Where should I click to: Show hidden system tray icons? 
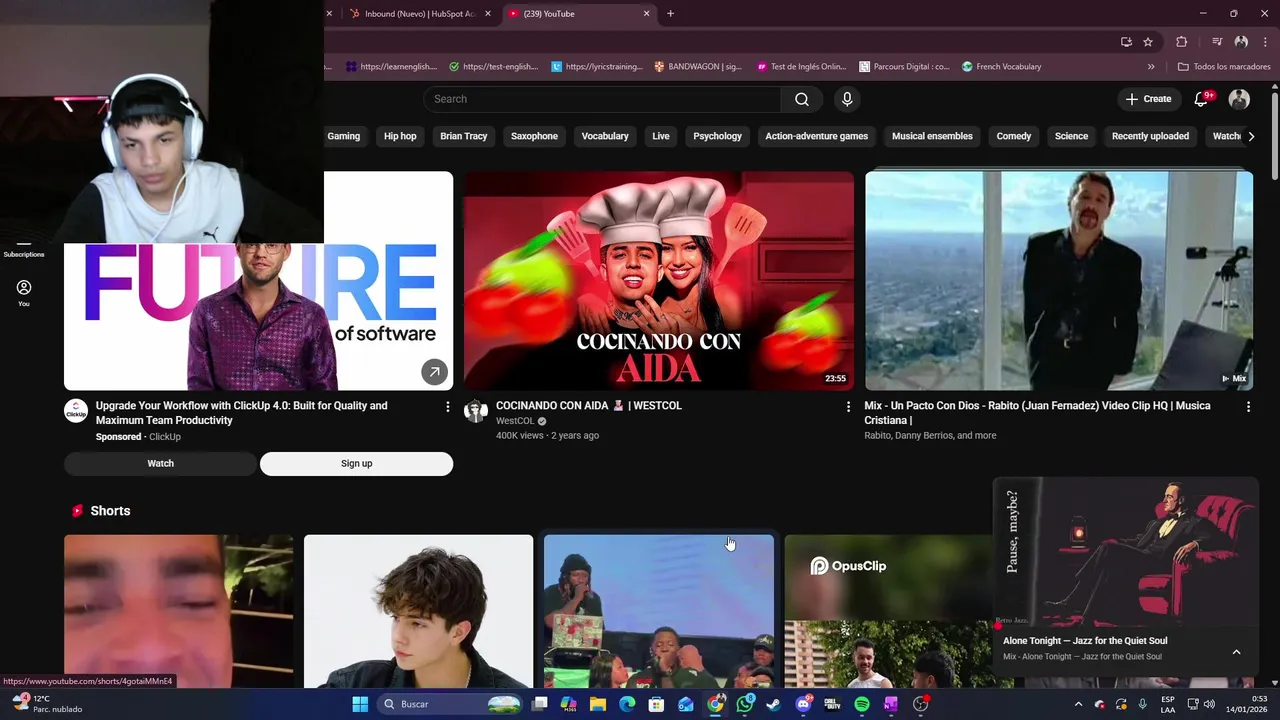(1078, 704)
